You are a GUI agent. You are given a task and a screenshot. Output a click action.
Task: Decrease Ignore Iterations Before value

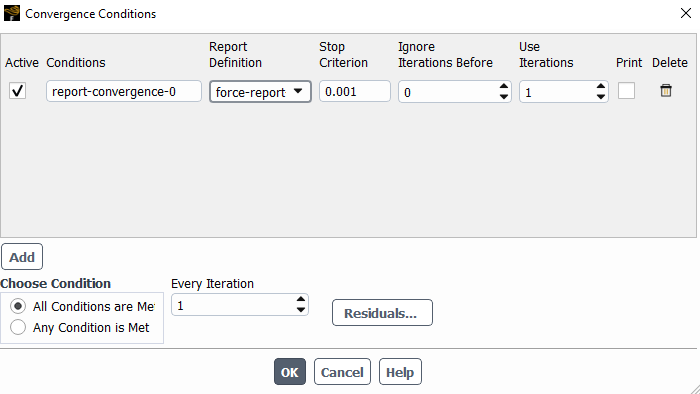[x=504, y=96]
